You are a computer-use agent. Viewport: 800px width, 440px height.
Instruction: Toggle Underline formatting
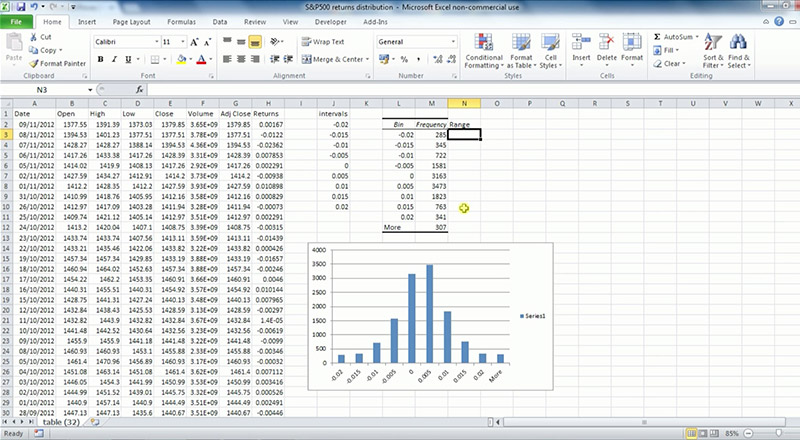[x=128, y=59]
